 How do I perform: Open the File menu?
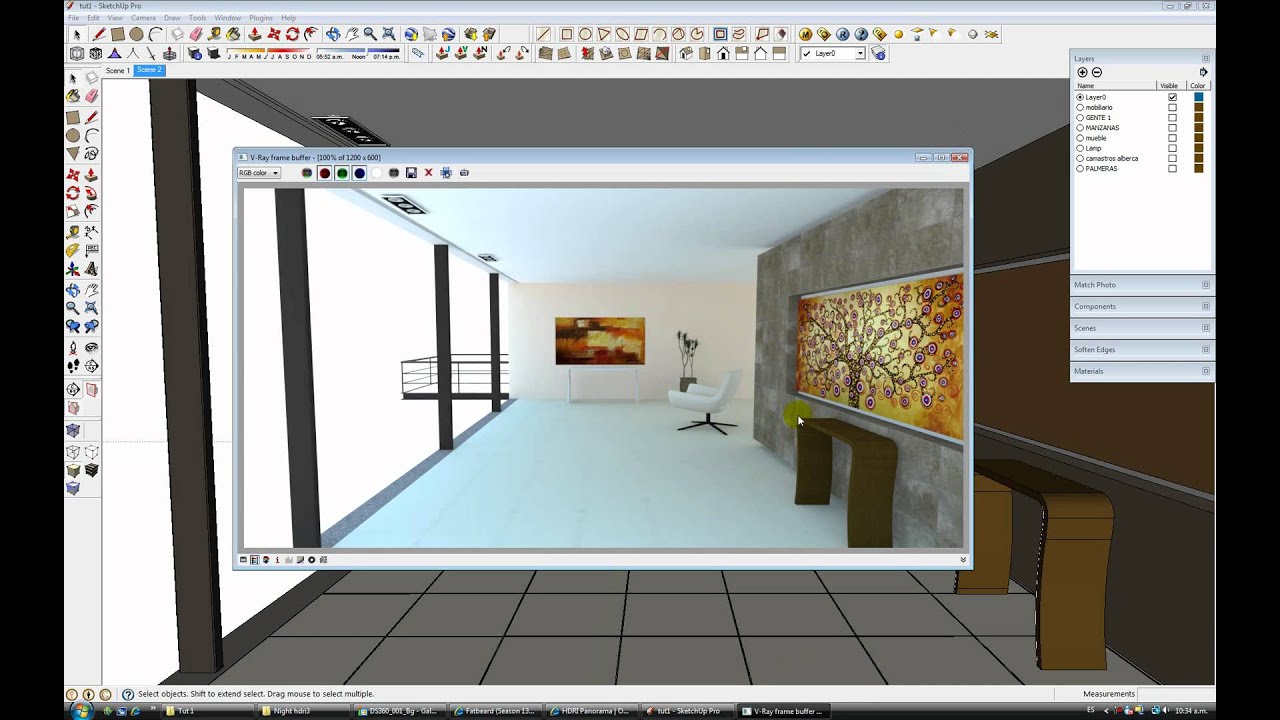point(73,18)
